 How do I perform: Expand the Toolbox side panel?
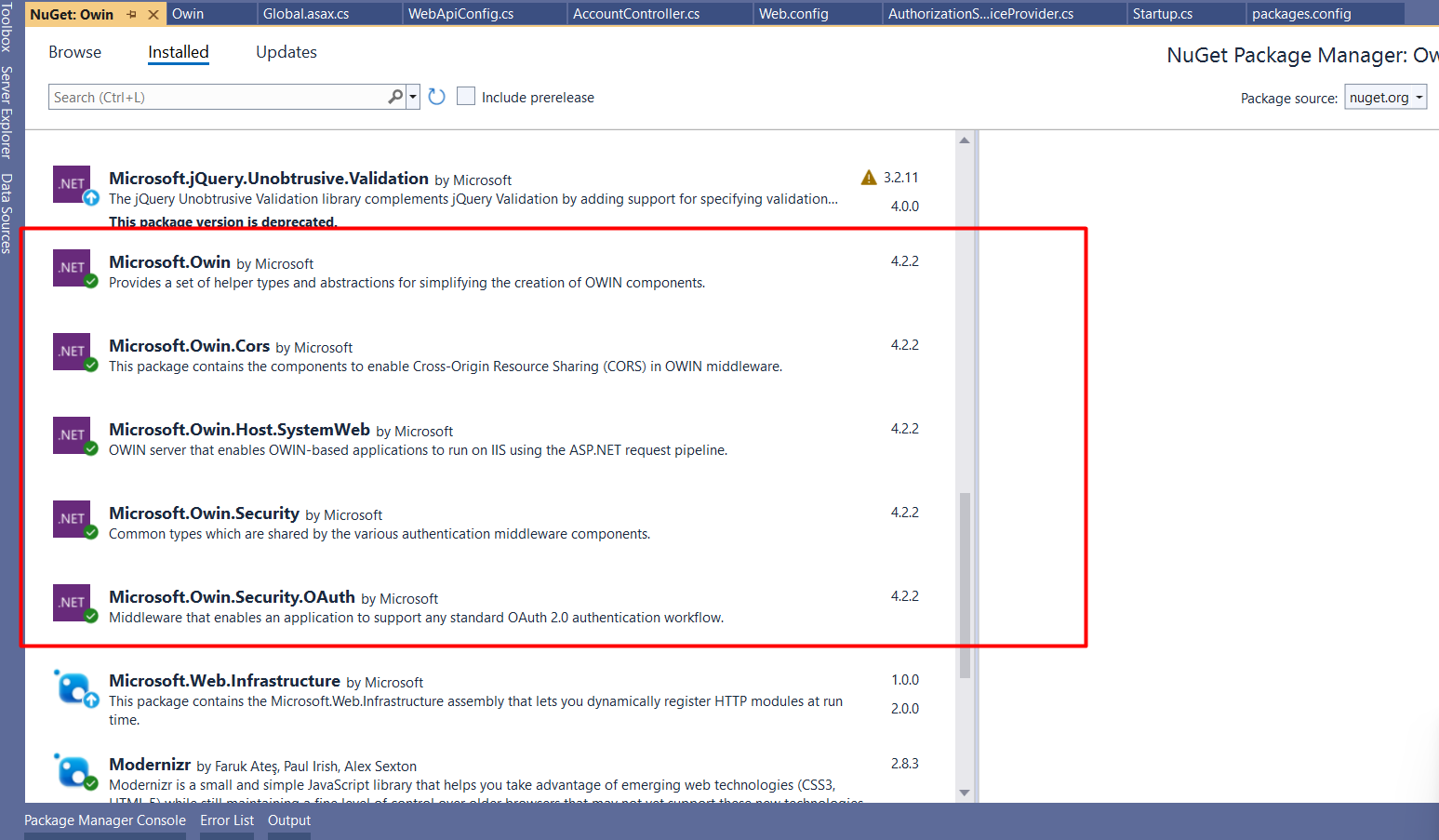pos(7,26)
